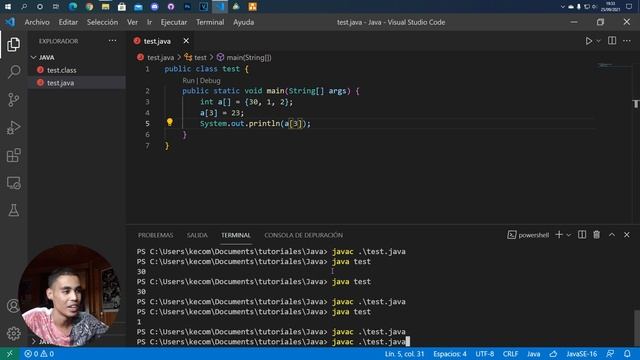The image size is (640, 360).
Task: Open Remote Explorer view
Action: coord(13,183)
